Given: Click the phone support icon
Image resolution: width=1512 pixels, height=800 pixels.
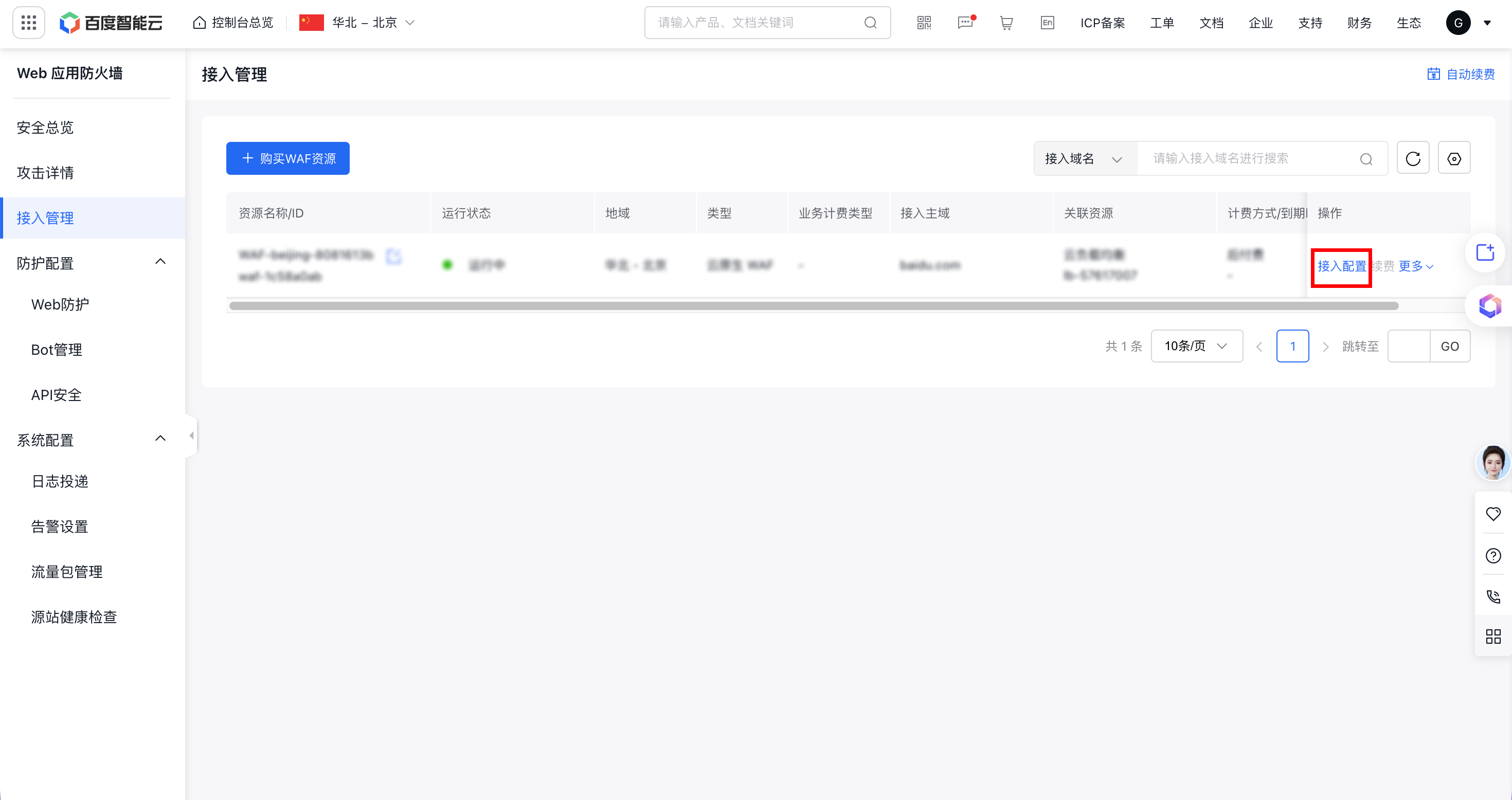Looking at the screenshot, I should tap(1493, 597).
